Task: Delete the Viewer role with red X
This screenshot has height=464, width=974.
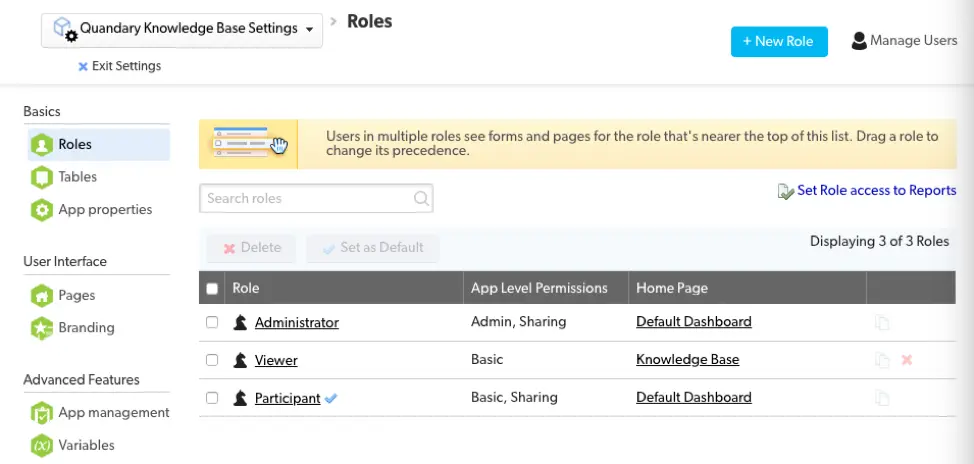Action: pyautogui.click(x=907, y=360)
